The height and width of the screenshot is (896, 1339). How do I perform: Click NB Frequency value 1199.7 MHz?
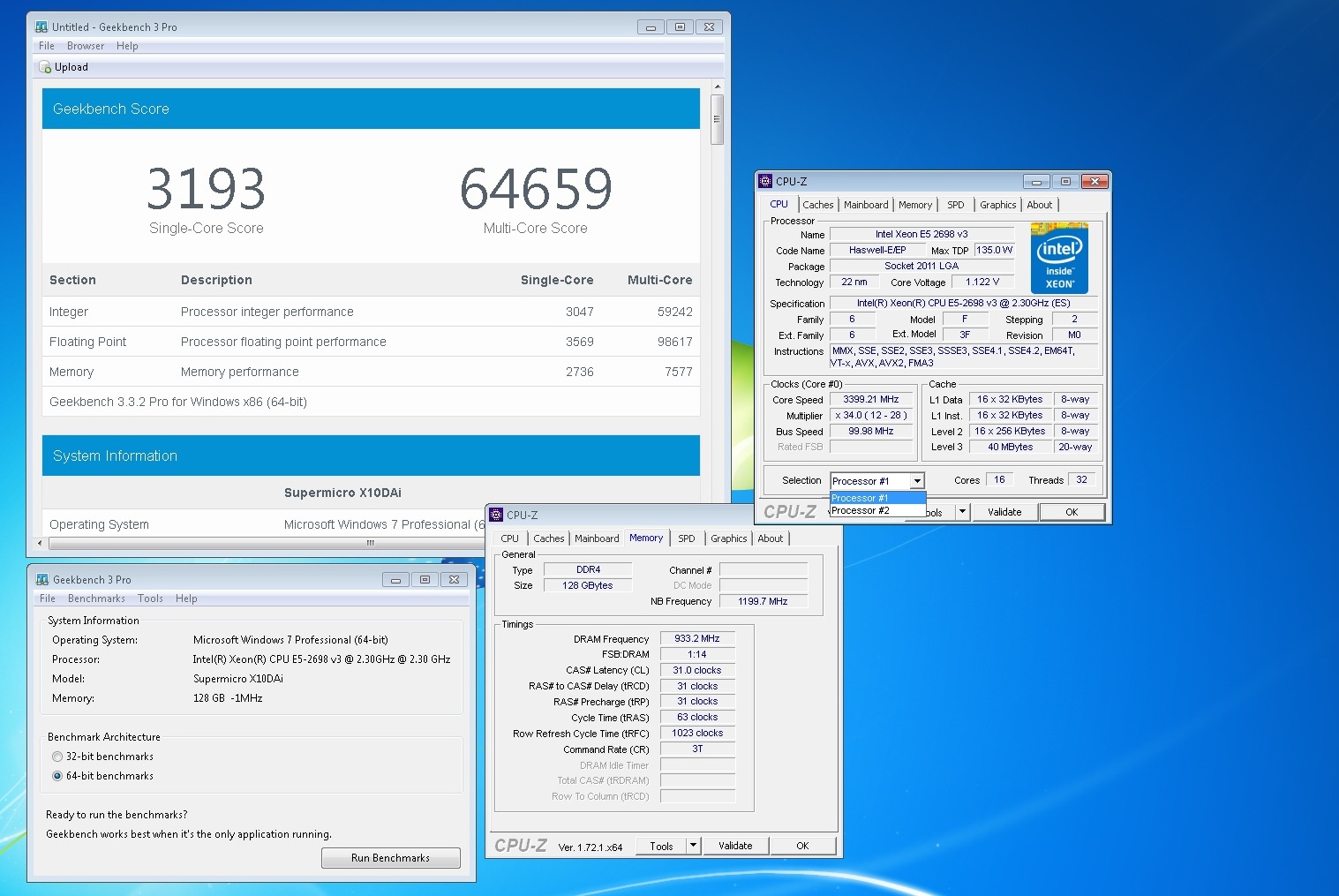pyautogui.click(x=764, y=601)
